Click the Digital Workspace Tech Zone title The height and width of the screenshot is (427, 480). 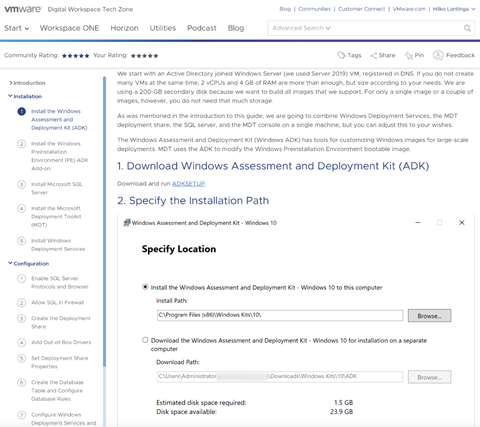(x=90, y=9)
